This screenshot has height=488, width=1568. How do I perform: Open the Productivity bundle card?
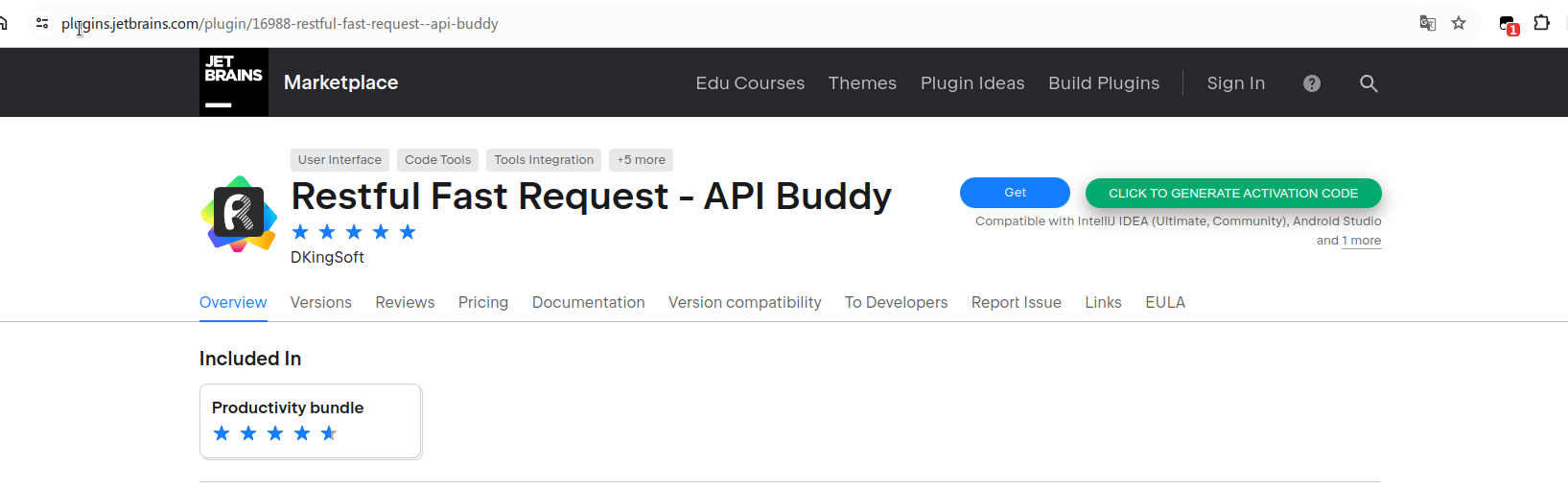pyautogui.click(x=311, y=422)
